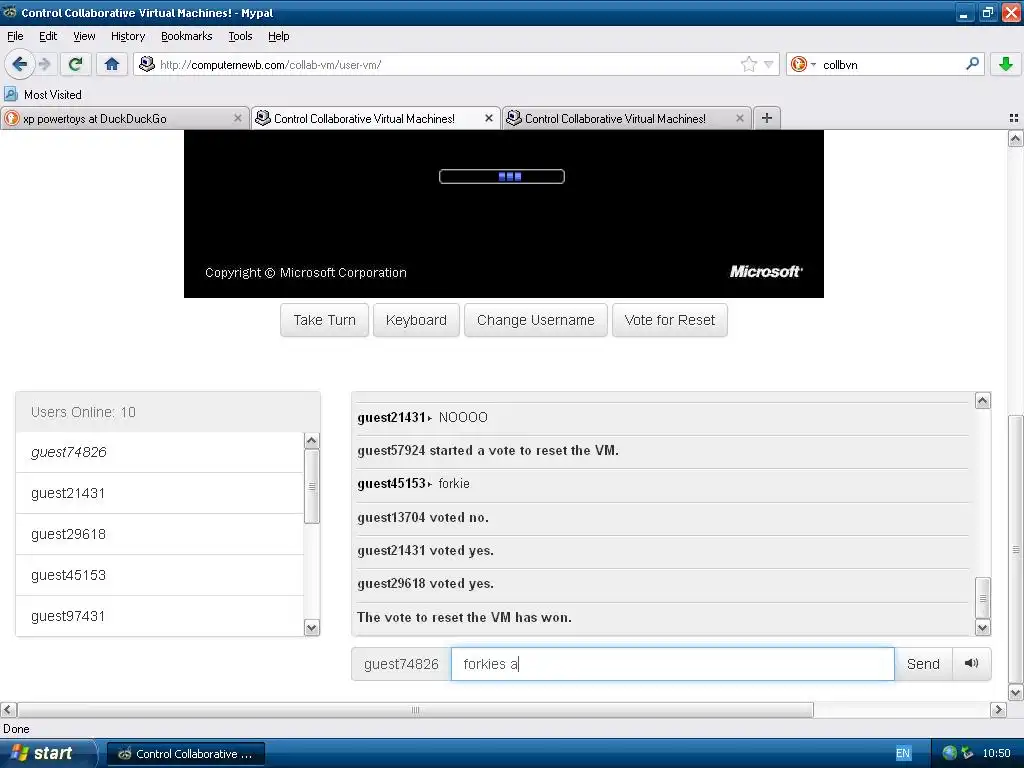Viewport: 1024px width, 768px height.
Task: Open the Home page icon
Action: [112, 64]
